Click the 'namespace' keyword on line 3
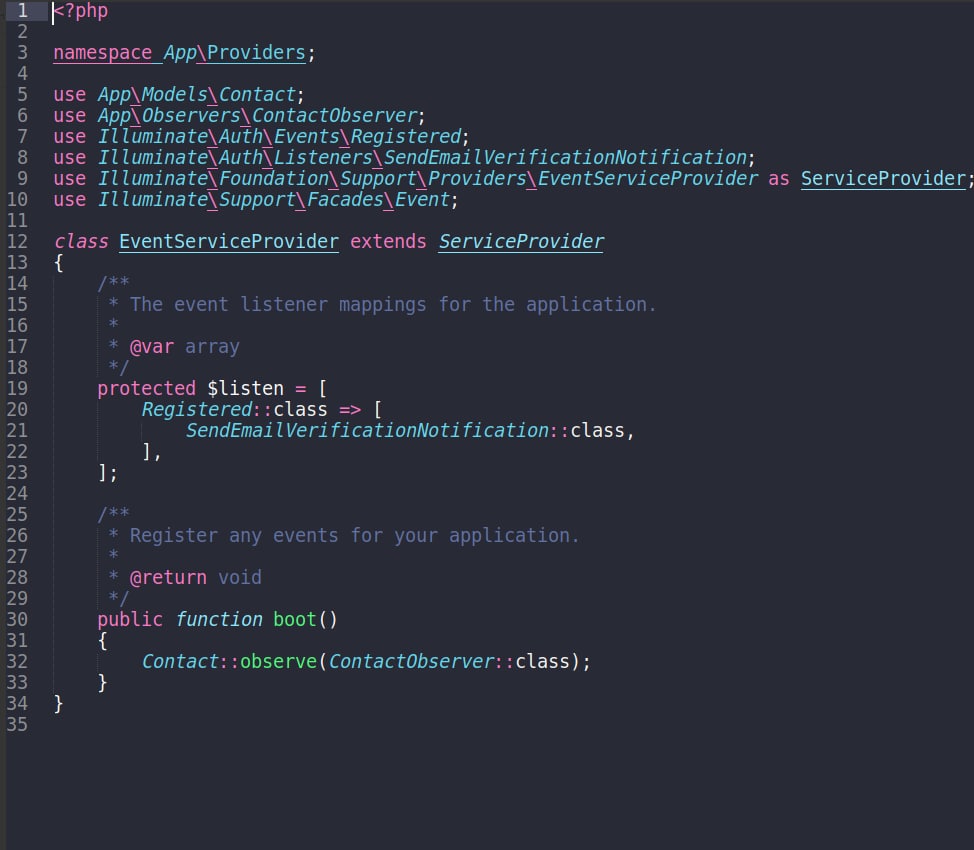The width and height of the screenshot is (974, 850). (102, 53)
